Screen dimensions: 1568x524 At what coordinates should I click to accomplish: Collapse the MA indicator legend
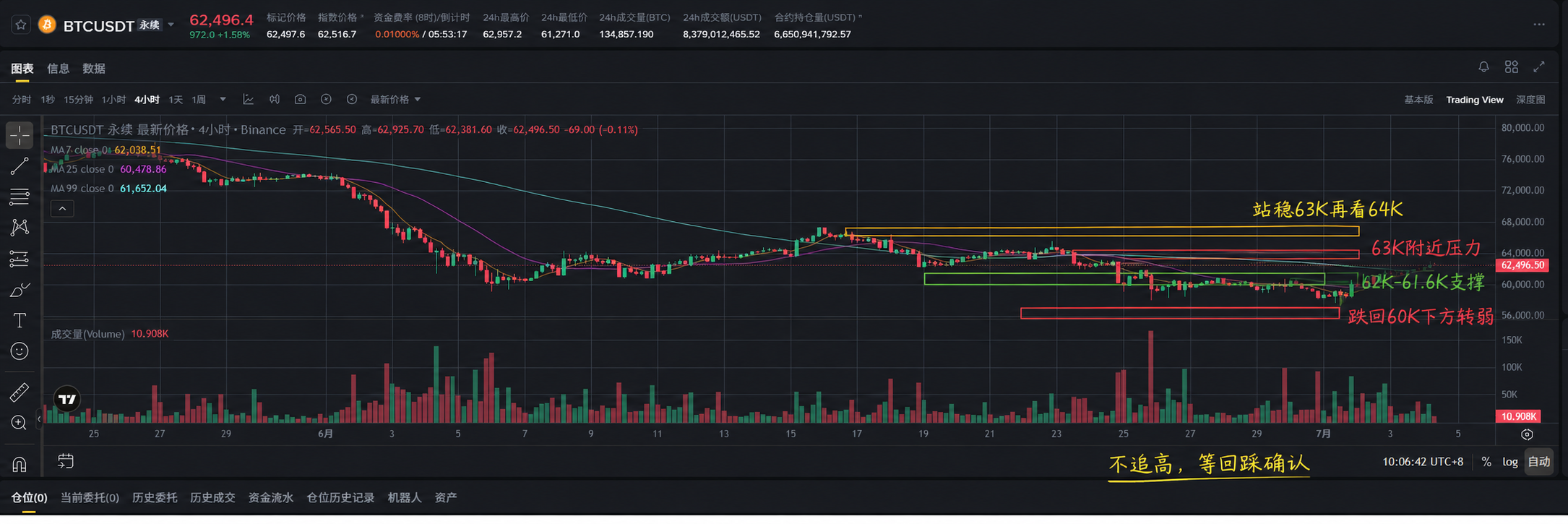(x=62, y=209)
